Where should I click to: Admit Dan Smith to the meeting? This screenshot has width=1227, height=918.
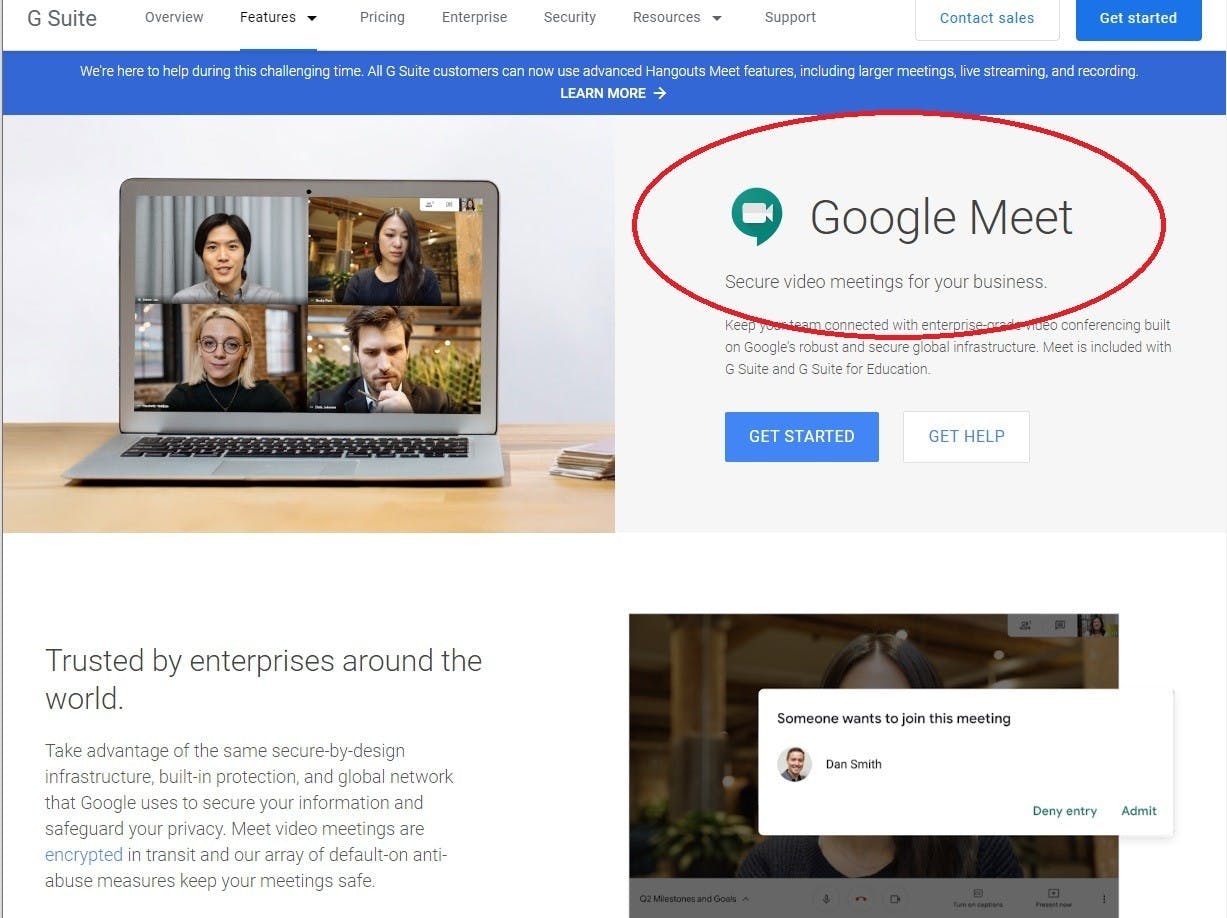1139,811
